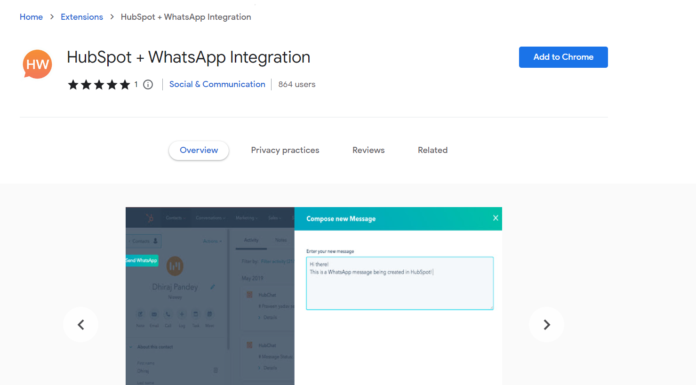Click the 864 users text
This screenshot has height=385, width=696.
point(297,84)
